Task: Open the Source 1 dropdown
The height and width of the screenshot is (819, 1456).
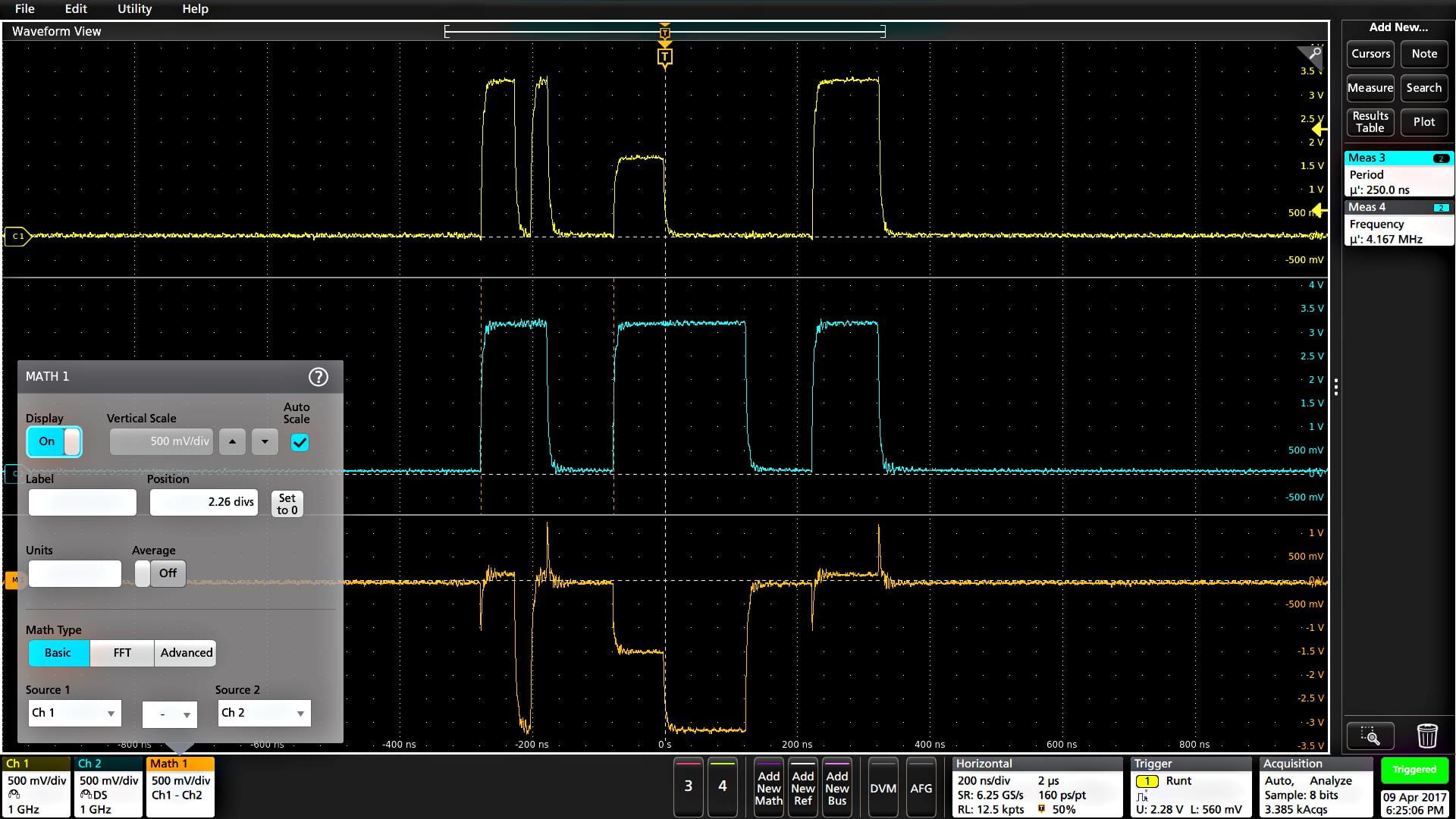Action: point(74,713)
